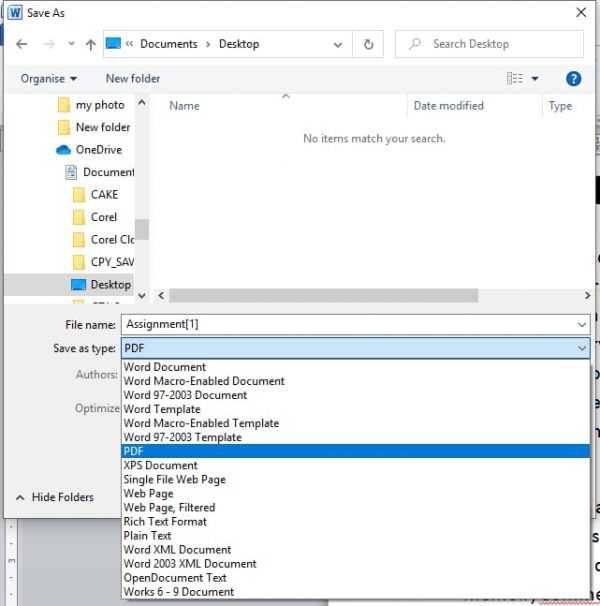Select Desktop in navigation tree

(70, 284)
